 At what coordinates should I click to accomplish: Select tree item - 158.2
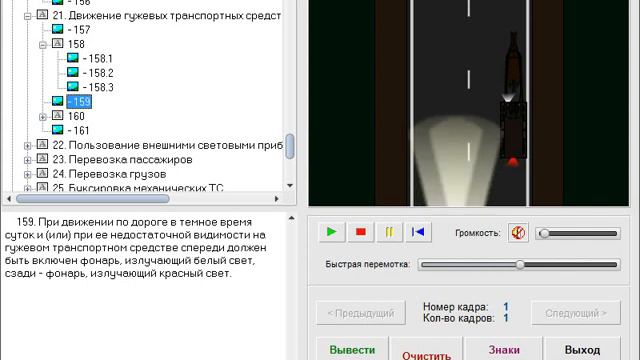(x=98, y=73)
